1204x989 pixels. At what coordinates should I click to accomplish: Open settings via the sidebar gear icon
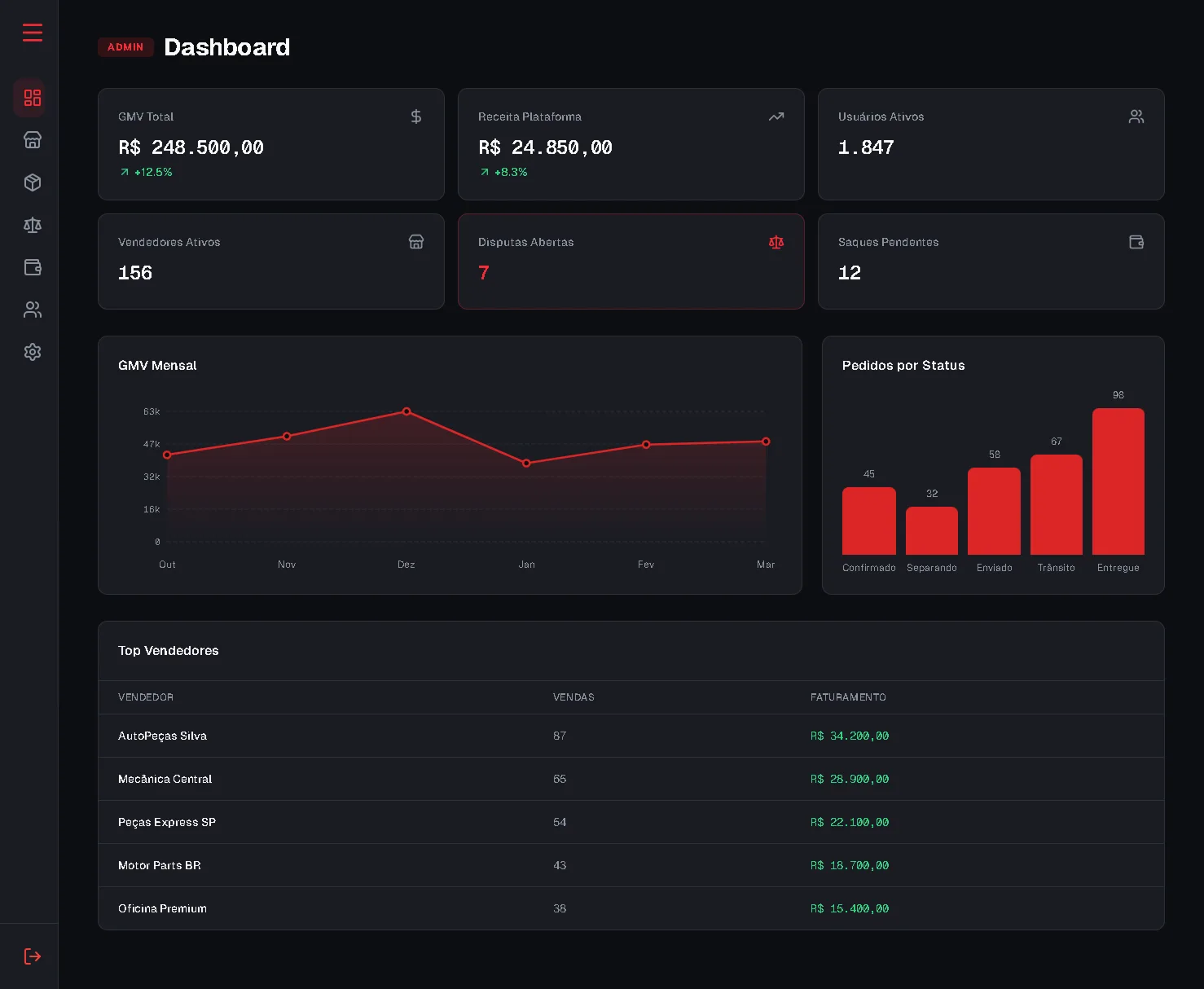(x=33, y=352)
